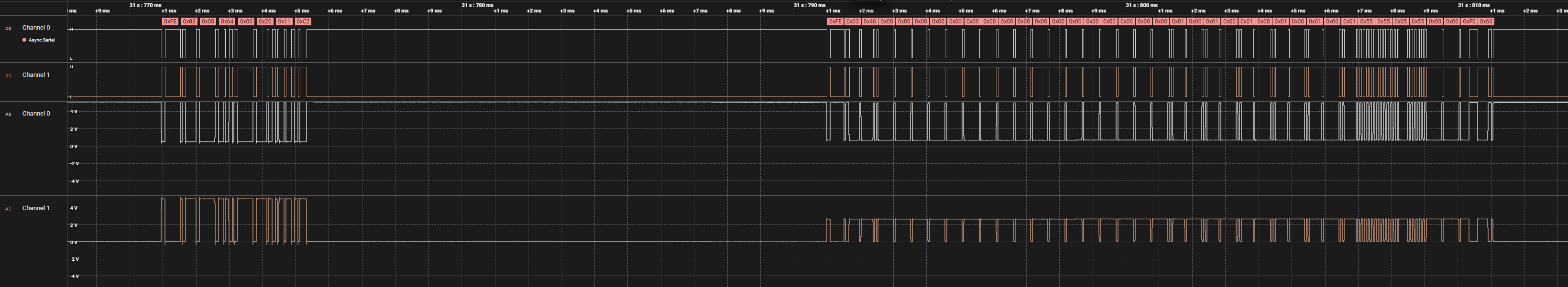The image size is (1568, 287).
Task: Click the 31 s : 780 ms timeline marker
Action: 477,5
